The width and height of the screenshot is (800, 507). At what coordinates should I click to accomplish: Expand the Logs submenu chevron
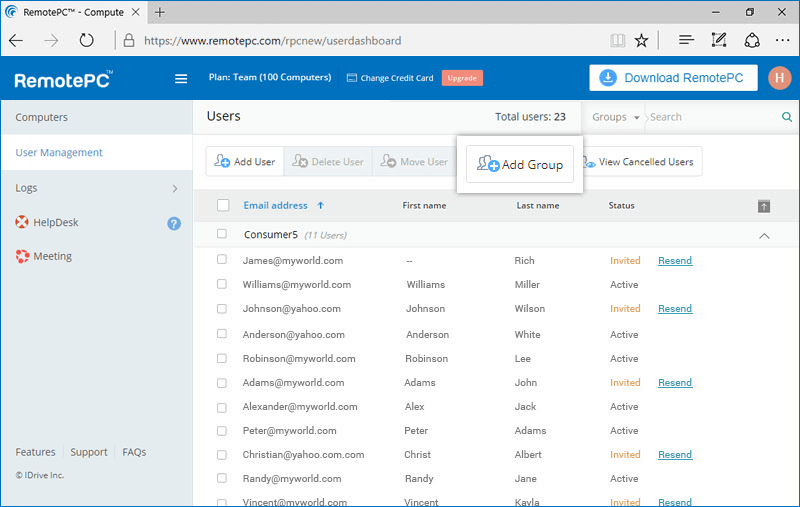175,189
